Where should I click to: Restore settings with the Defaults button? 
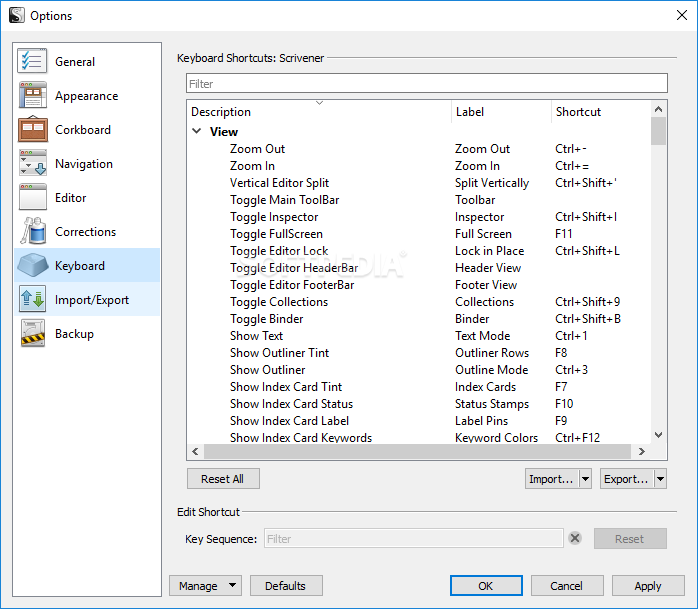(286, 585)
